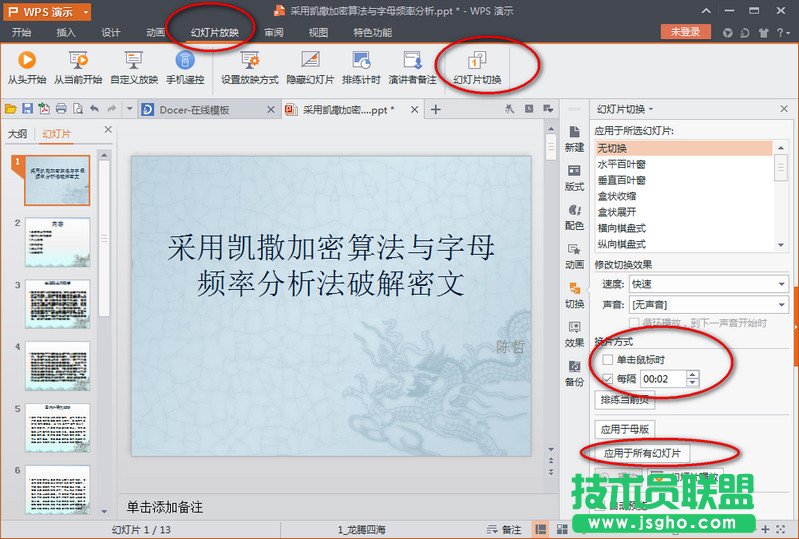Open slideshow setup (设置放映方式)
This screenshot has height=539, width=799.
pos(250,67)
